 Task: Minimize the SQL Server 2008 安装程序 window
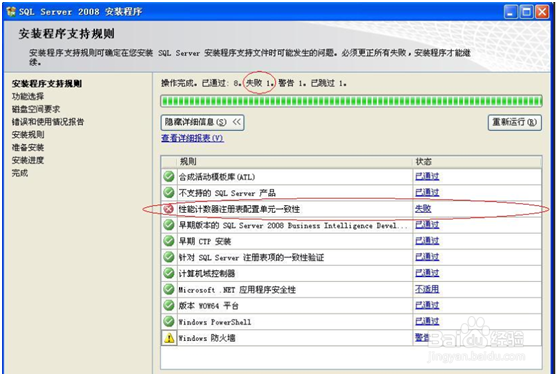pyautogui.click(x=511, y=12)
